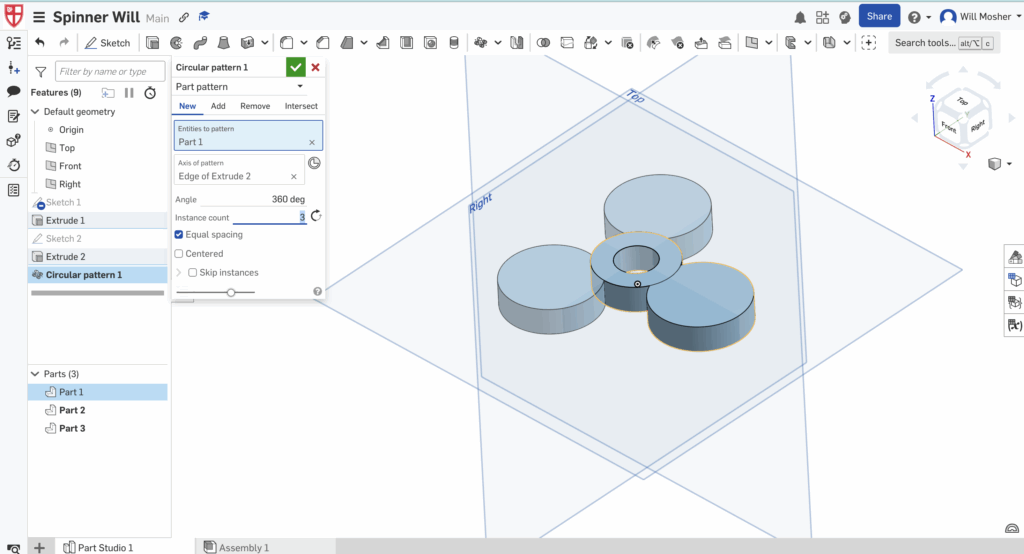
Task: Open notifications bell icon
Action: (800, 17)
